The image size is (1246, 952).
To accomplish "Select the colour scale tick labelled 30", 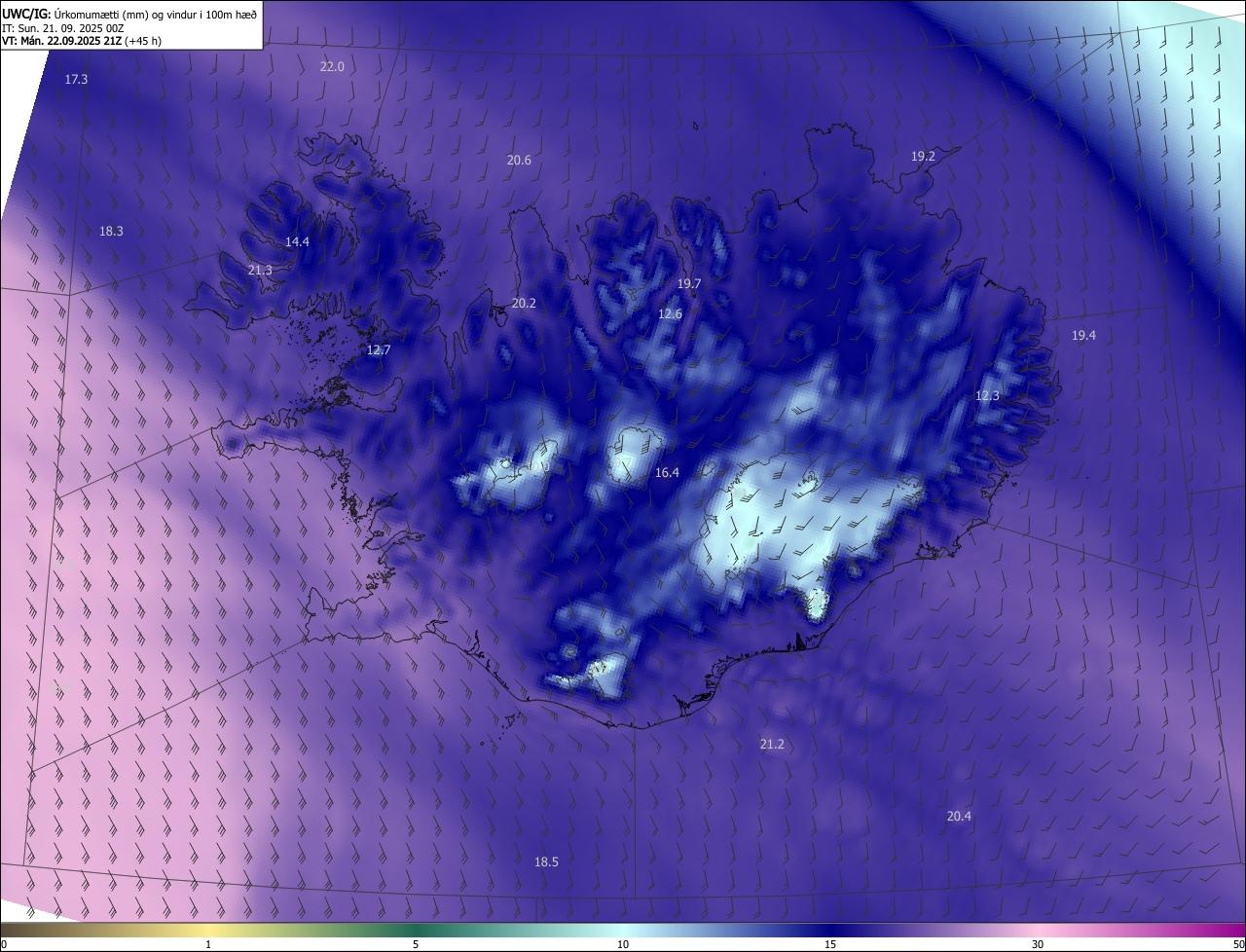I will (x=1038, y=944).
